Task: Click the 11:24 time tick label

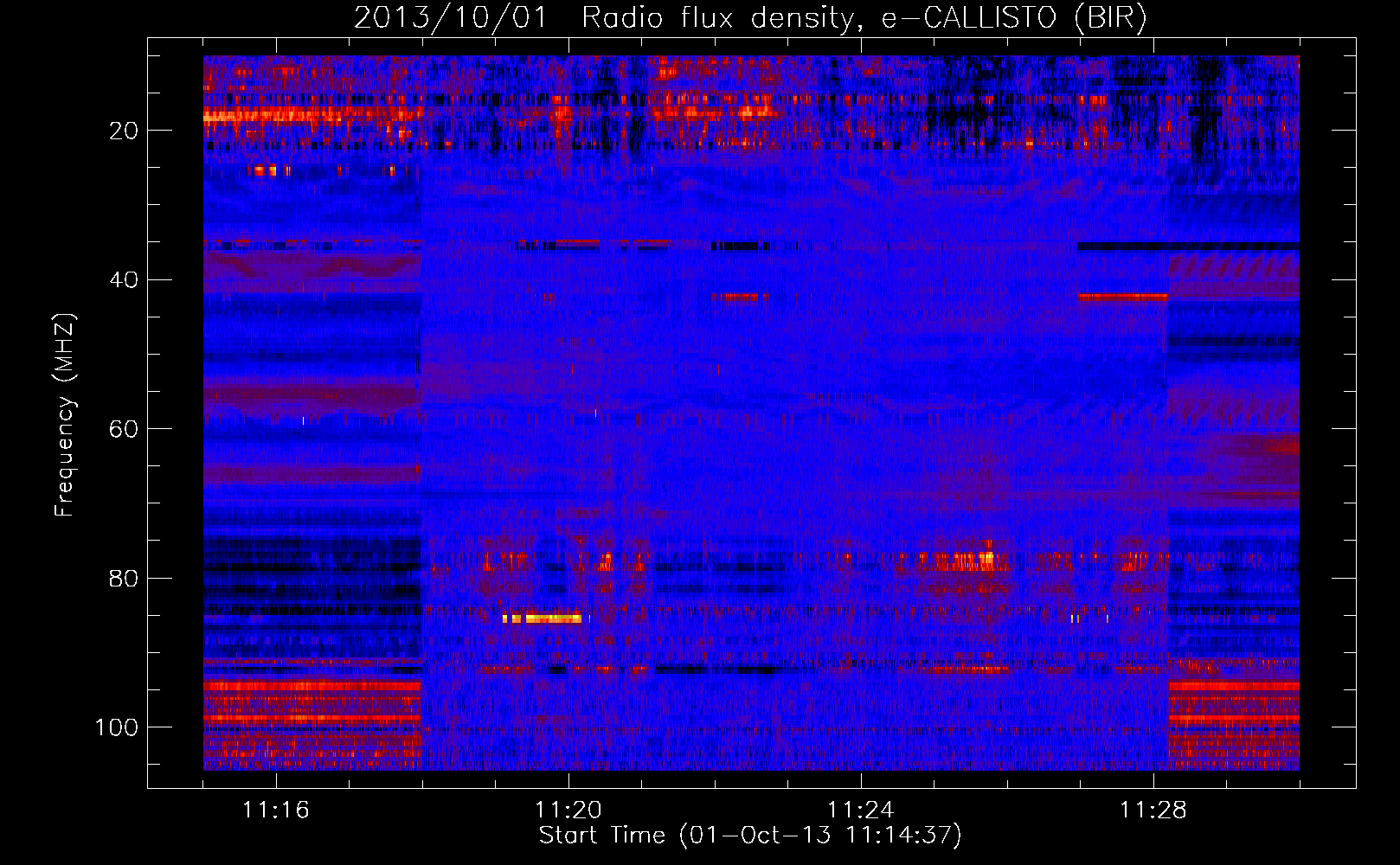Action: tap(861, 811)
